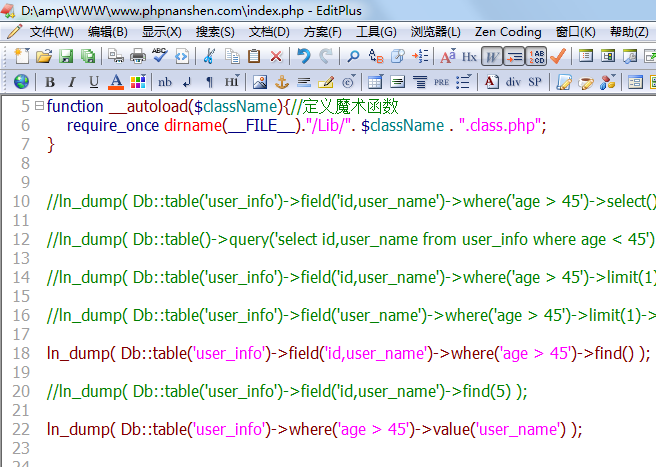Open the special character © dropdown
The height and width of the screenshot is (467, 656).
[348, 82]
